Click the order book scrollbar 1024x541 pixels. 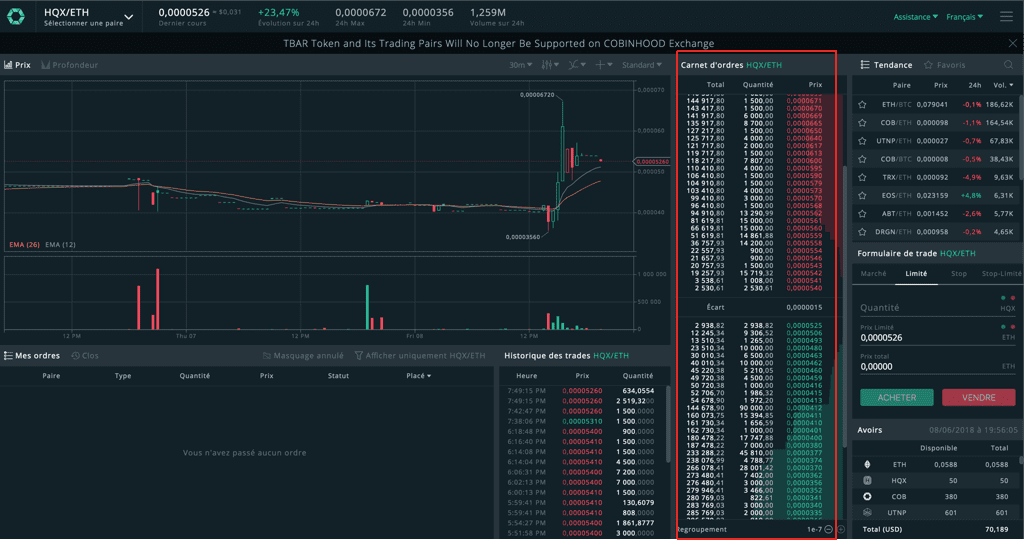click(x=846, y=306)
